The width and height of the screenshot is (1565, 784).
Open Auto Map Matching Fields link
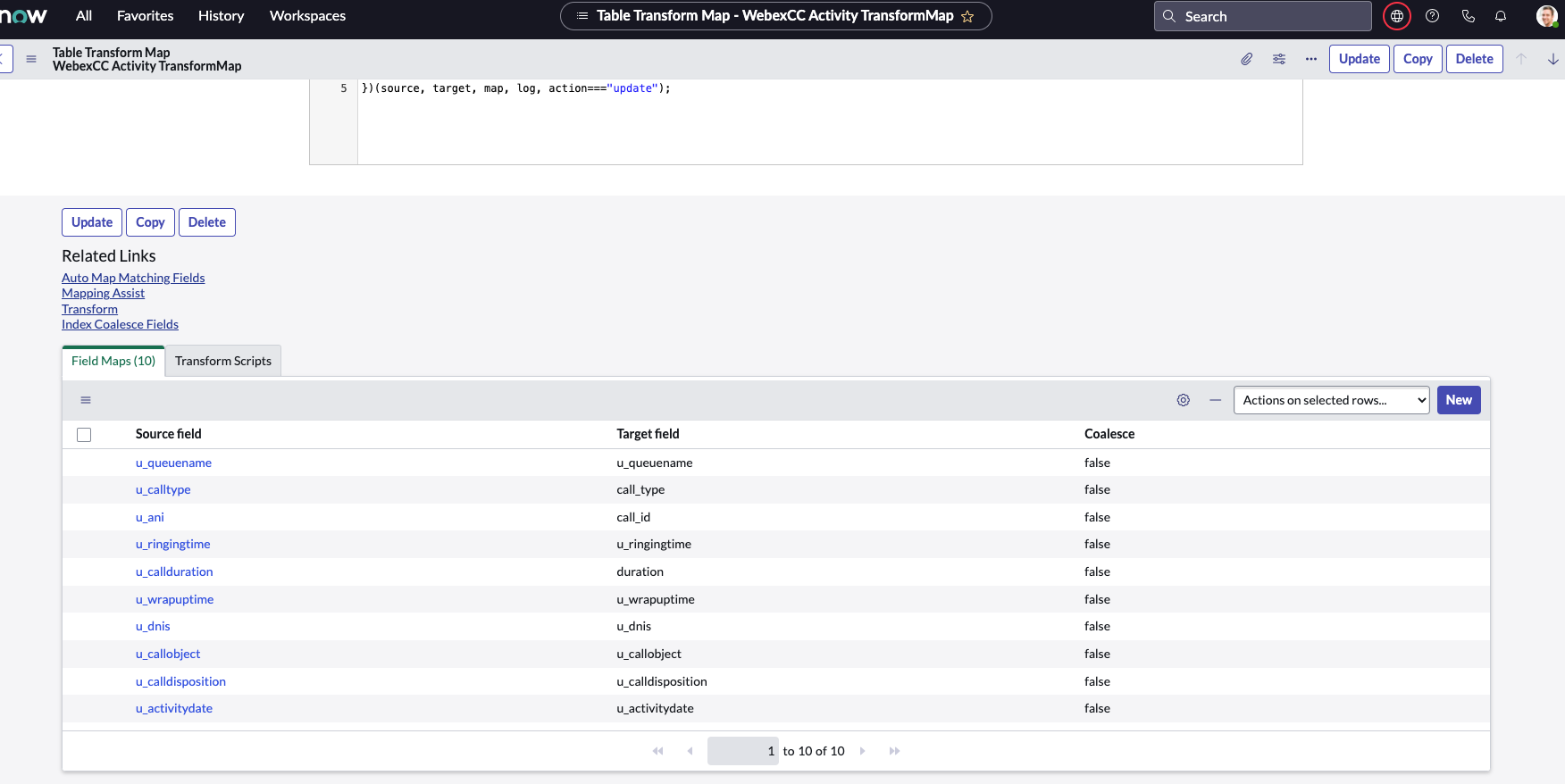coord(133,278)
